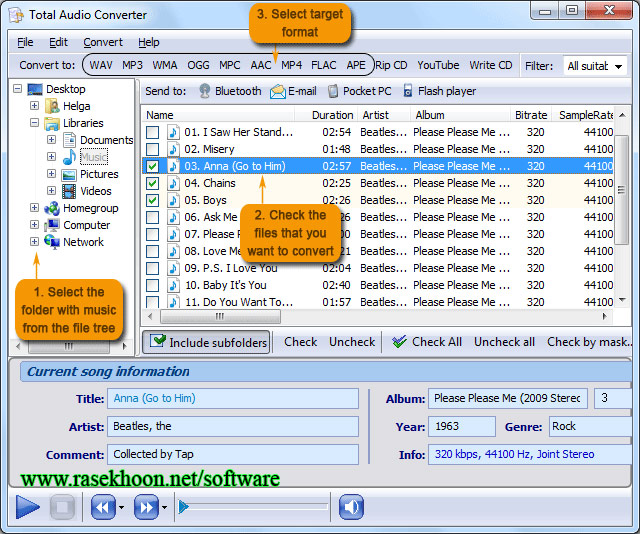Click audio file icon of 10. Baby It's You

coord(173,285)
